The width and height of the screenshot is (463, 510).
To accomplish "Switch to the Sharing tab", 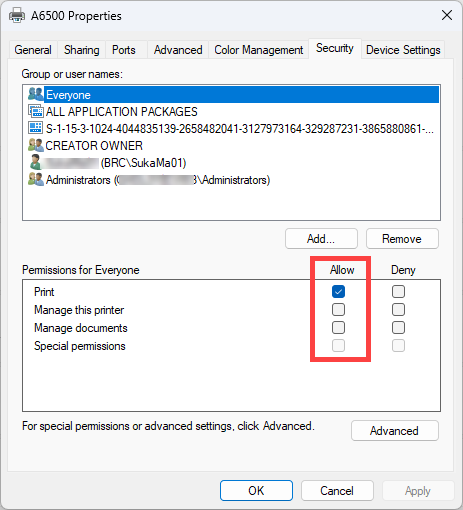I will click(82, 50).
